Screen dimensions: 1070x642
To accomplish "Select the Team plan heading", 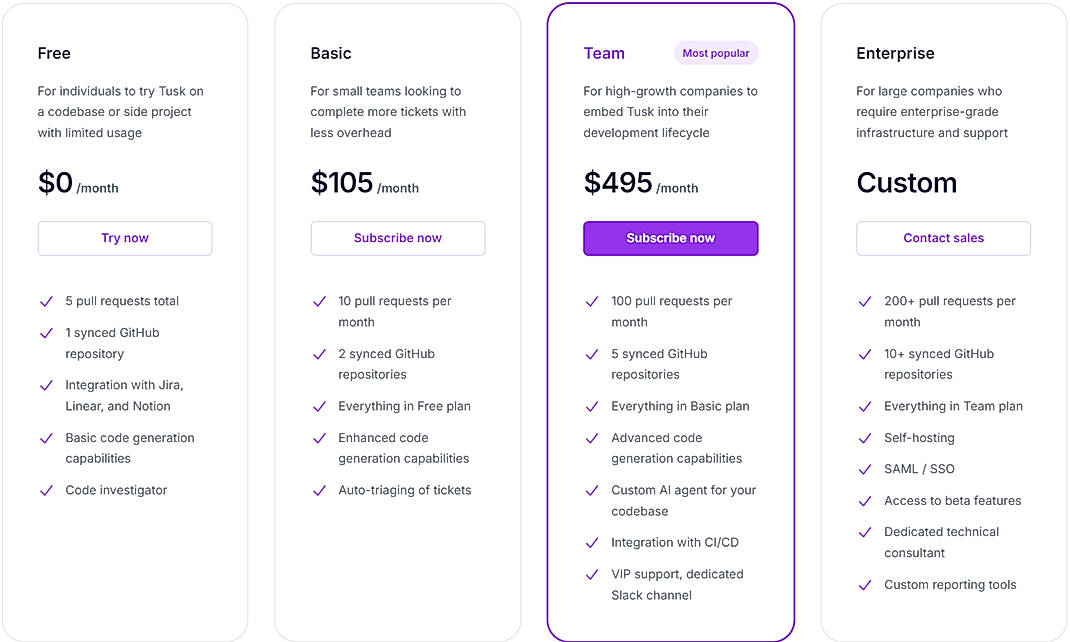I will click(x=604, y=53).
